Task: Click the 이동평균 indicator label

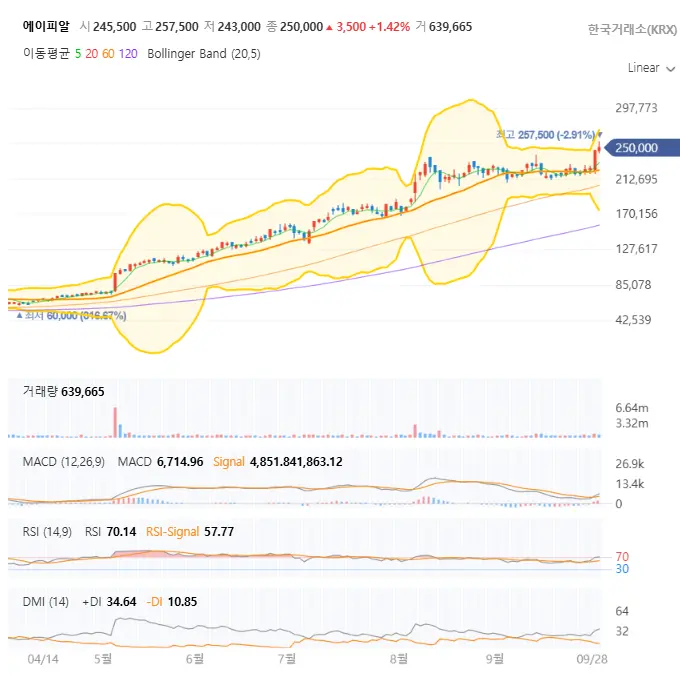Action: coord(46,54)
